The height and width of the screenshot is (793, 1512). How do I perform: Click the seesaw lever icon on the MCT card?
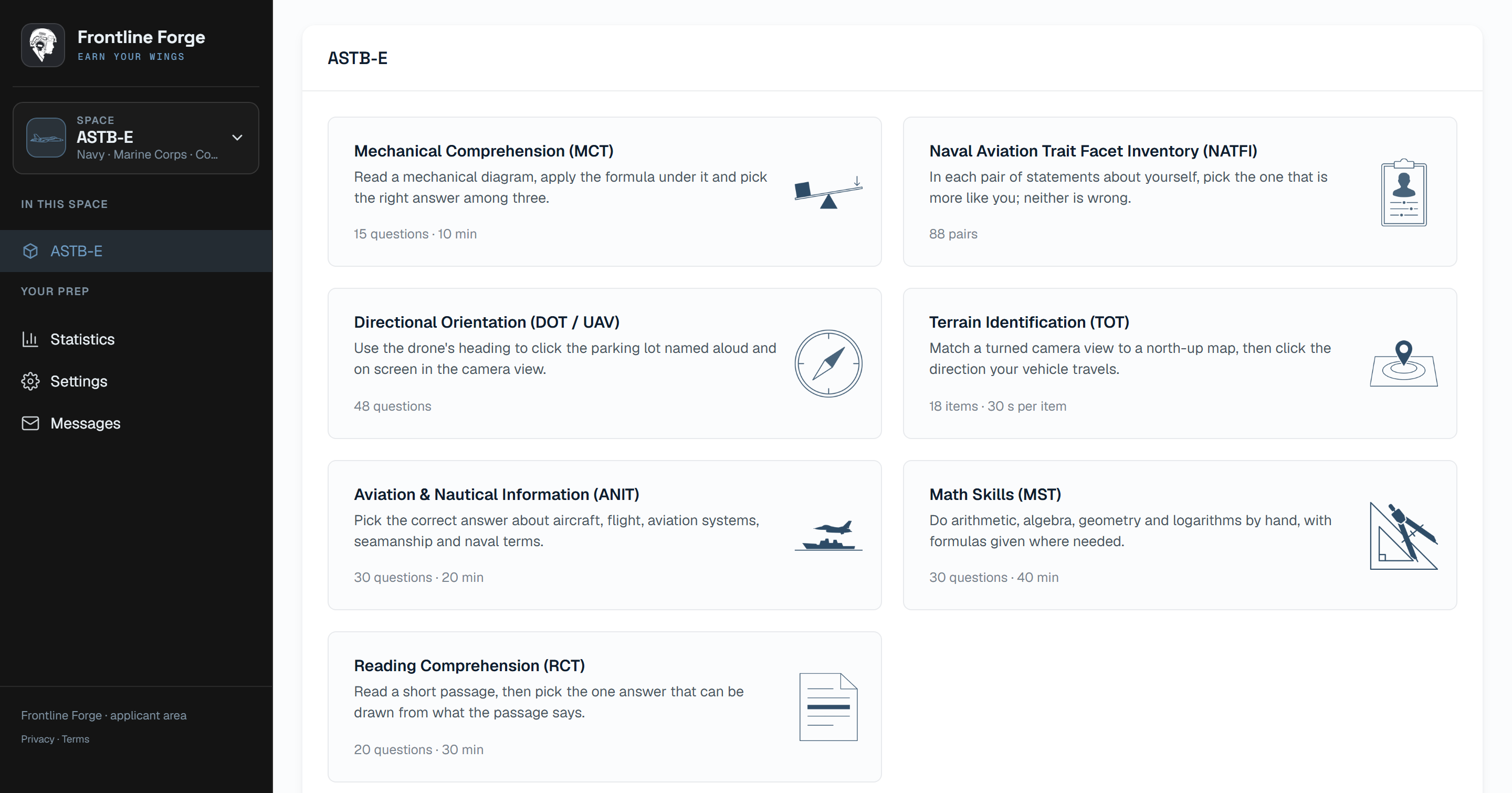tap(828, 192)
